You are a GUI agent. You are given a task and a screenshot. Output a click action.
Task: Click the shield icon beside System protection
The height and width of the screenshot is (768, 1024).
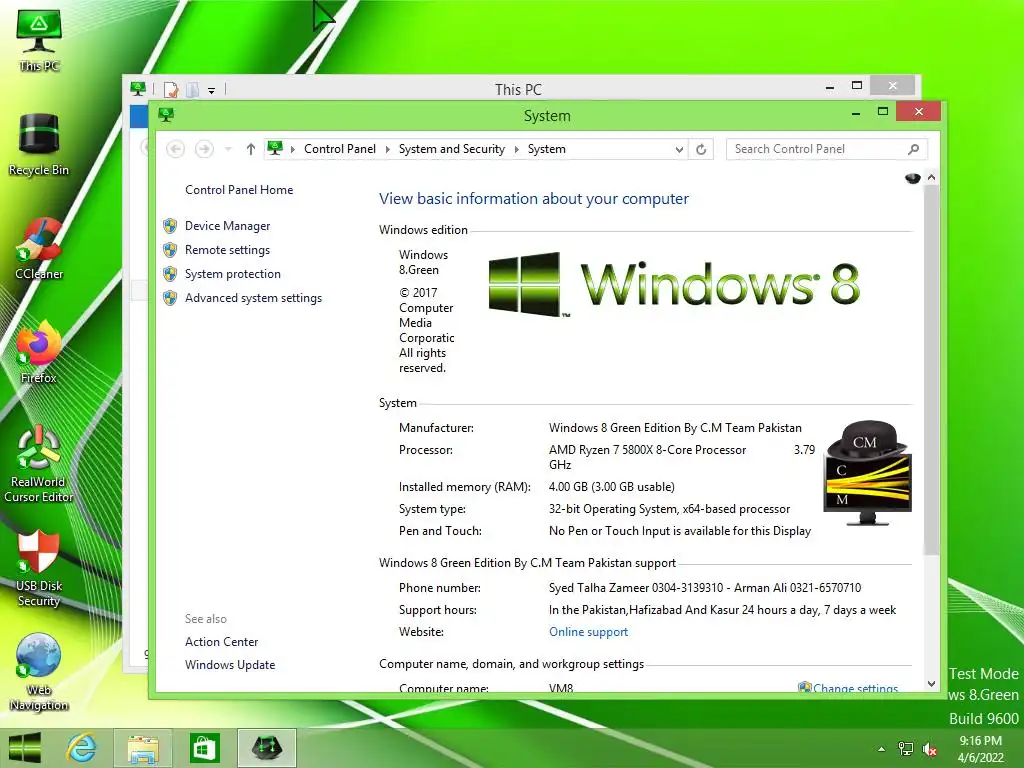tap(170, 274)
